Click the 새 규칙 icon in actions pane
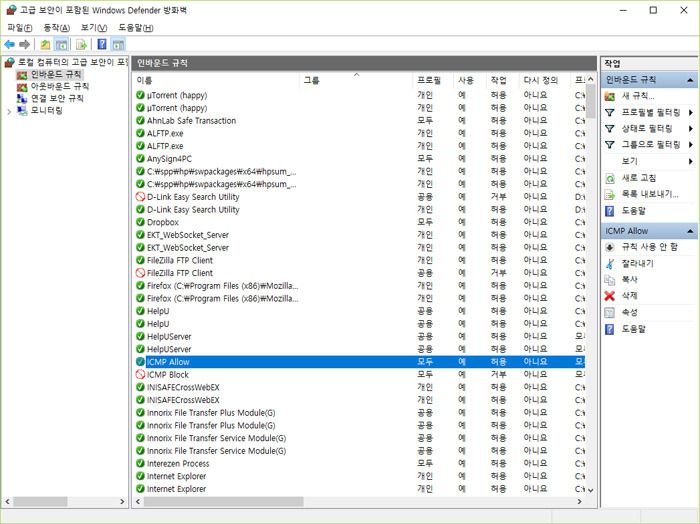Viewport: 700px width, 524px height. (610, 96)
